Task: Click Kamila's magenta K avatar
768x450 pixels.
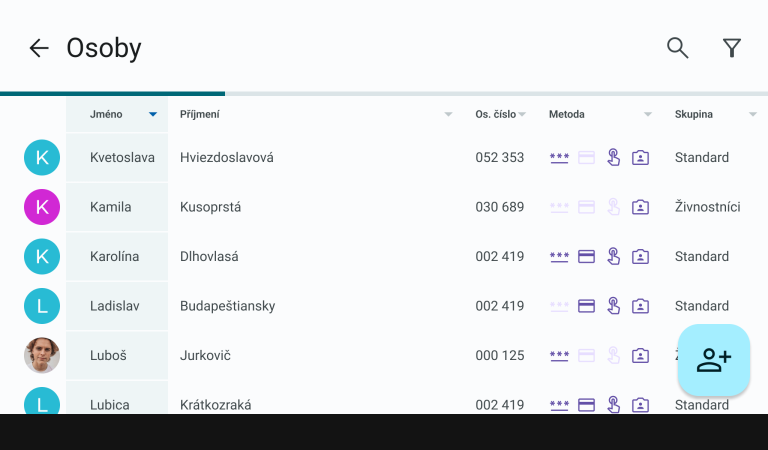Action: (42, 207)
